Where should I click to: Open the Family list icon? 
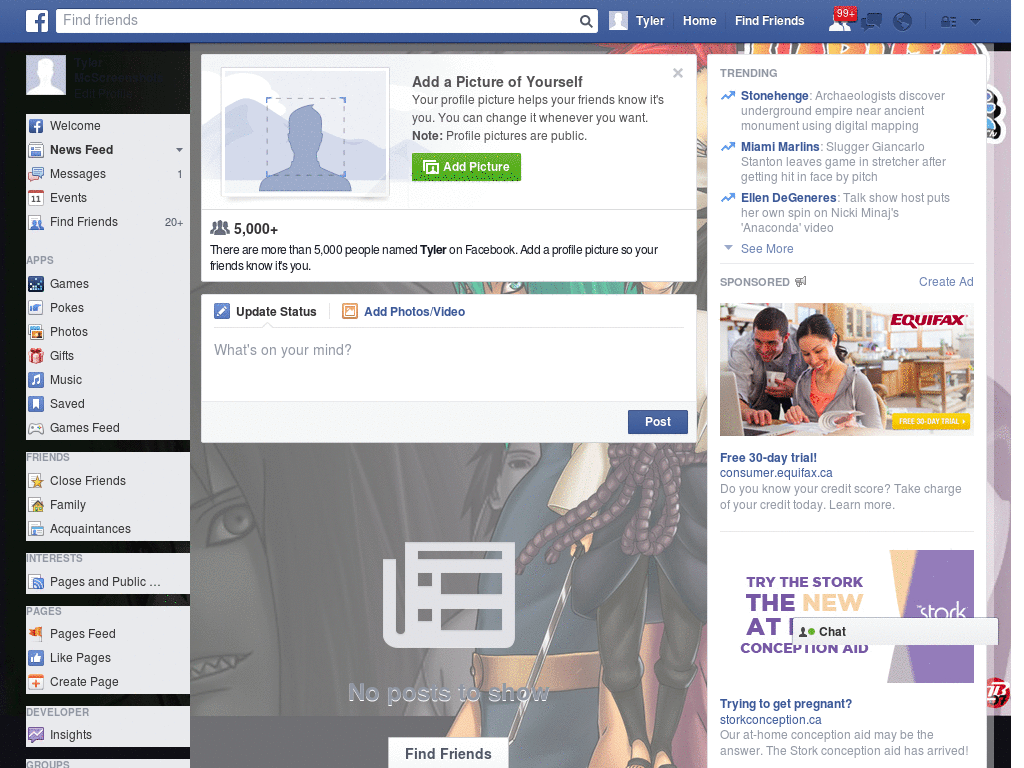[36, 505]
